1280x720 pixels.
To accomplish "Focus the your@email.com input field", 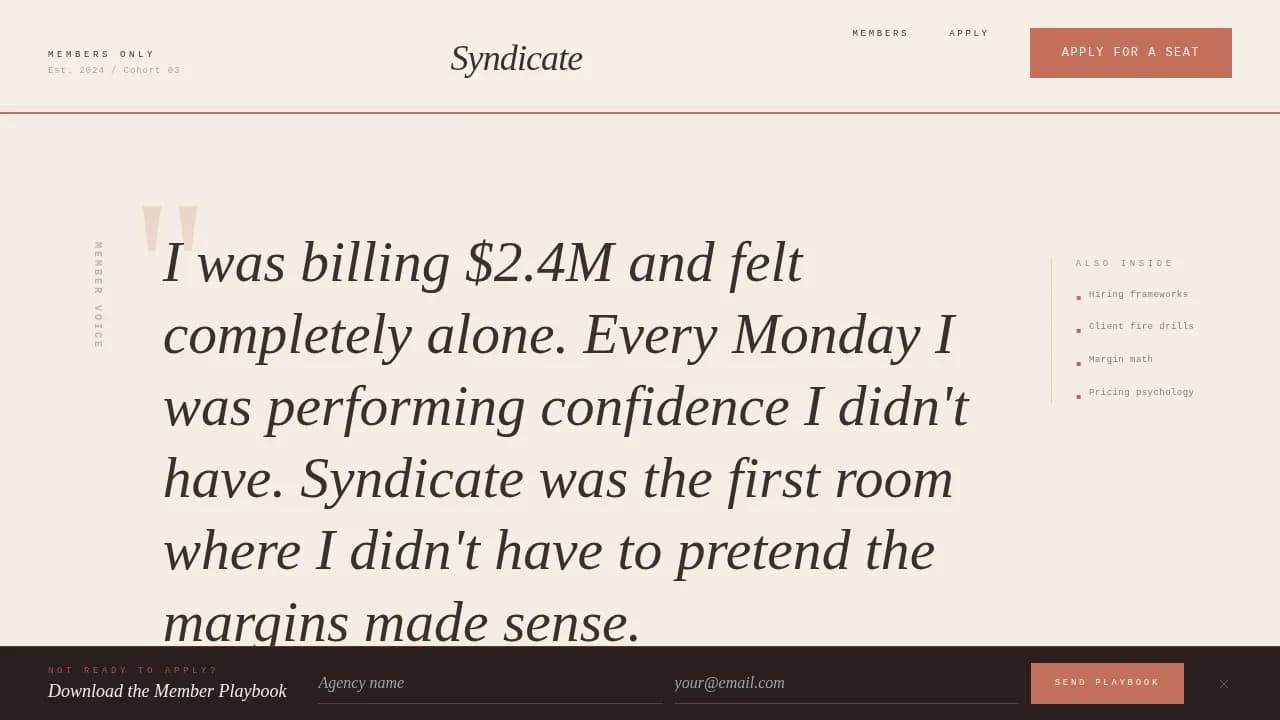I will 846,683.
